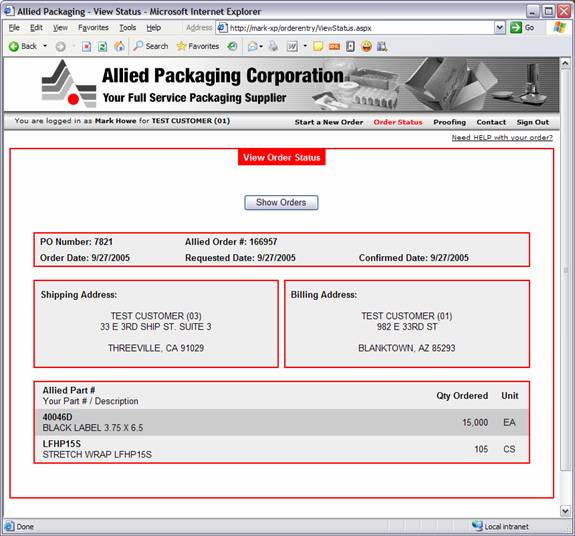Image resolution: width=575 pixels, height=536 pixels.
Task: Open the Favorites star toolbar button
Action: tap(198, 46)
